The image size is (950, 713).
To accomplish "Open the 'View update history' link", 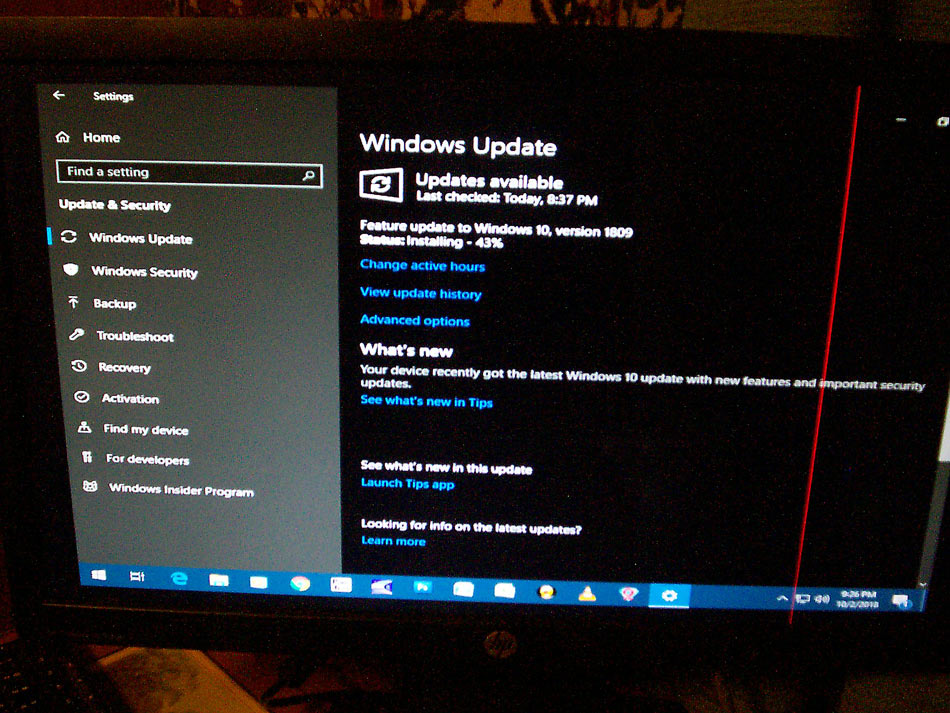I will (x=420, y=293).
